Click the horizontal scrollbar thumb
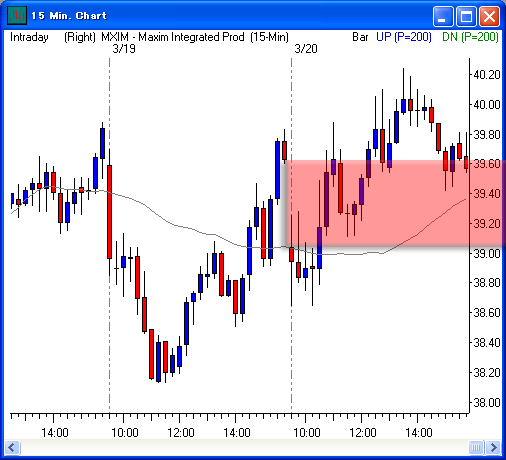The width and height of the screenshot is (506, 460). [x=476, y=447]
